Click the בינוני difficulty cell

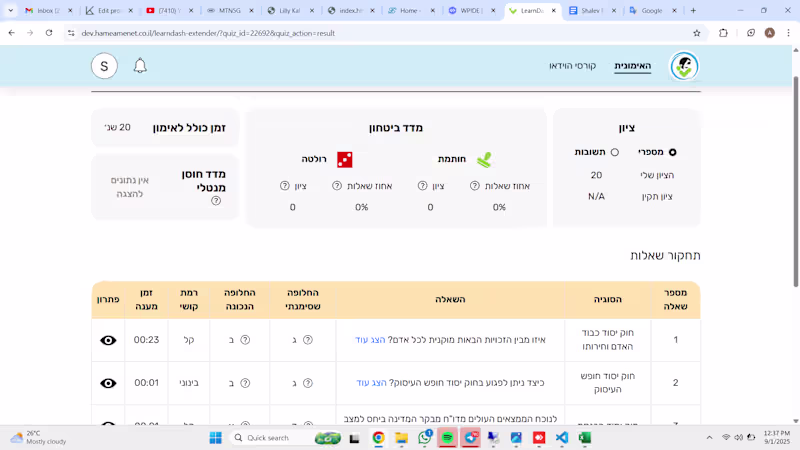pyautogui.click(x=189, y=383)
